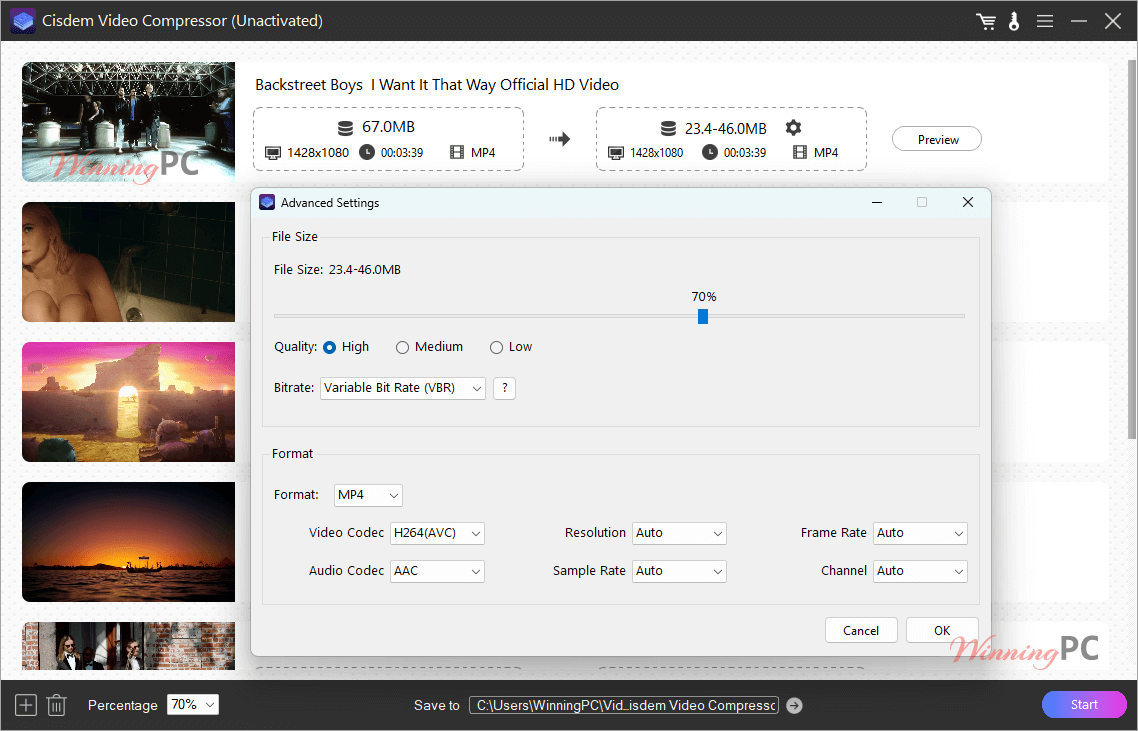
Task: Select the pink castle video thumbnail
Action: 128,402
